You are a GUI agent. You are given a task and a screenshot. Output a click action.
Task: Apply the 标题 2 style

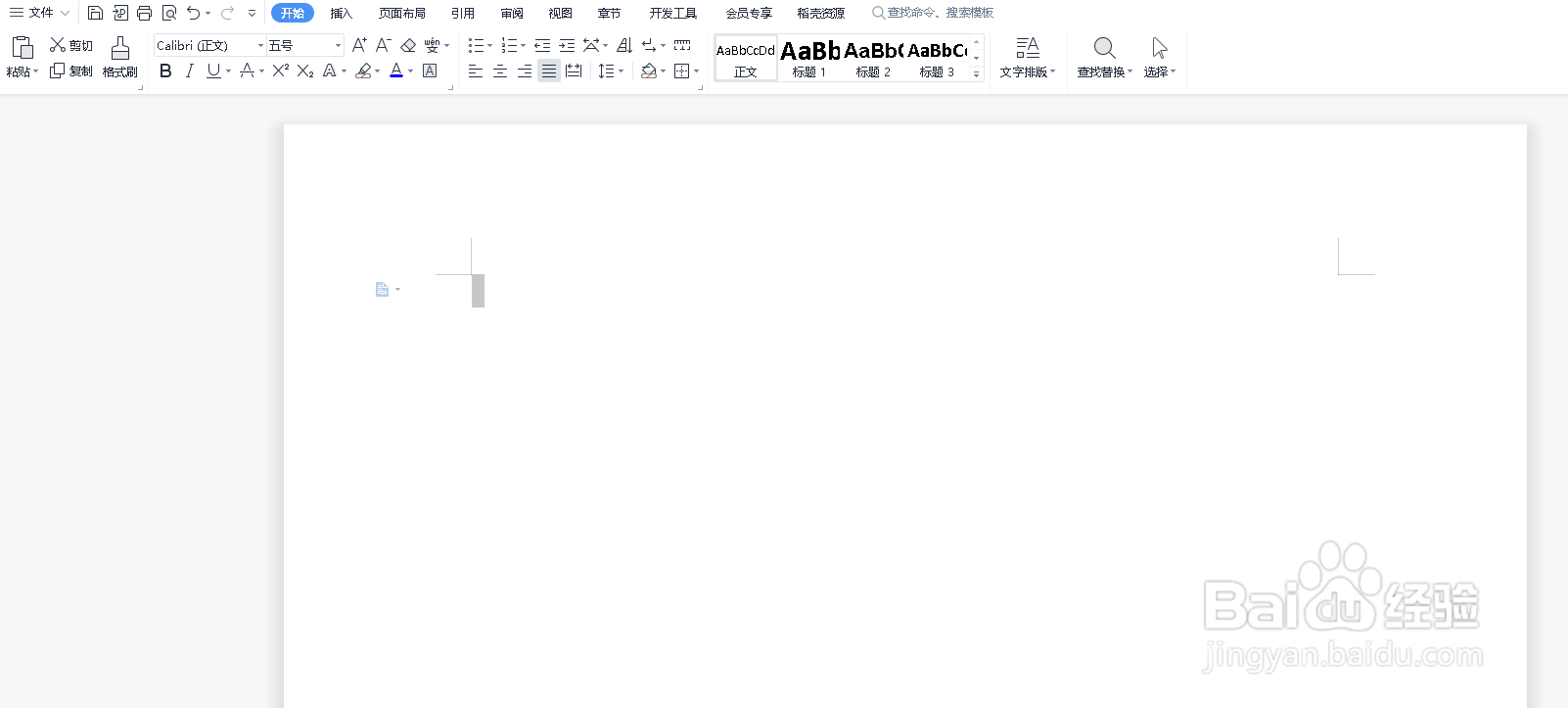coord(873,59)
